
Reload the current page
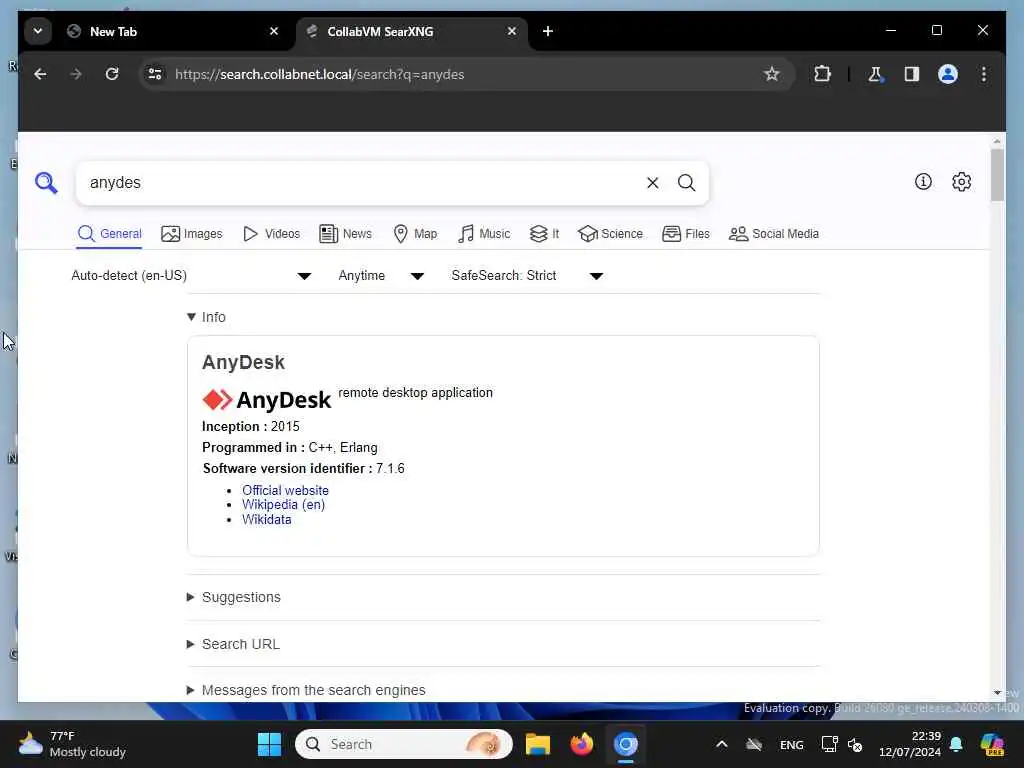(x=112, y=74)
